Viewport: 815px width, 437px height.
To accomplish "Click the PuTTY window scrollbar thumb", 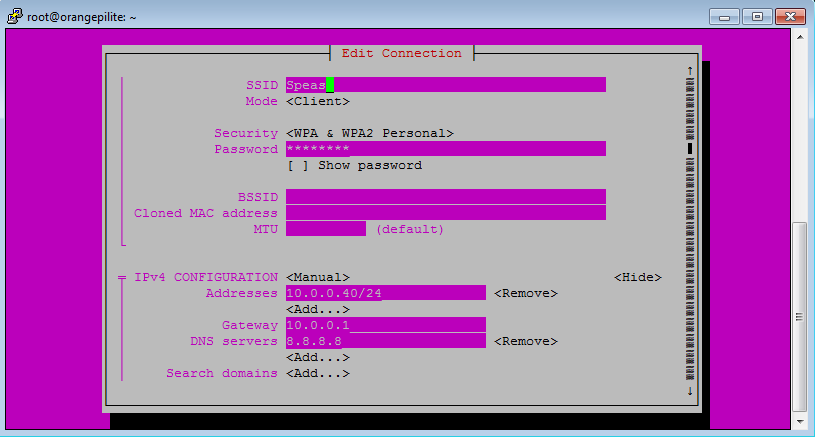I will click(x=800, y=317).
